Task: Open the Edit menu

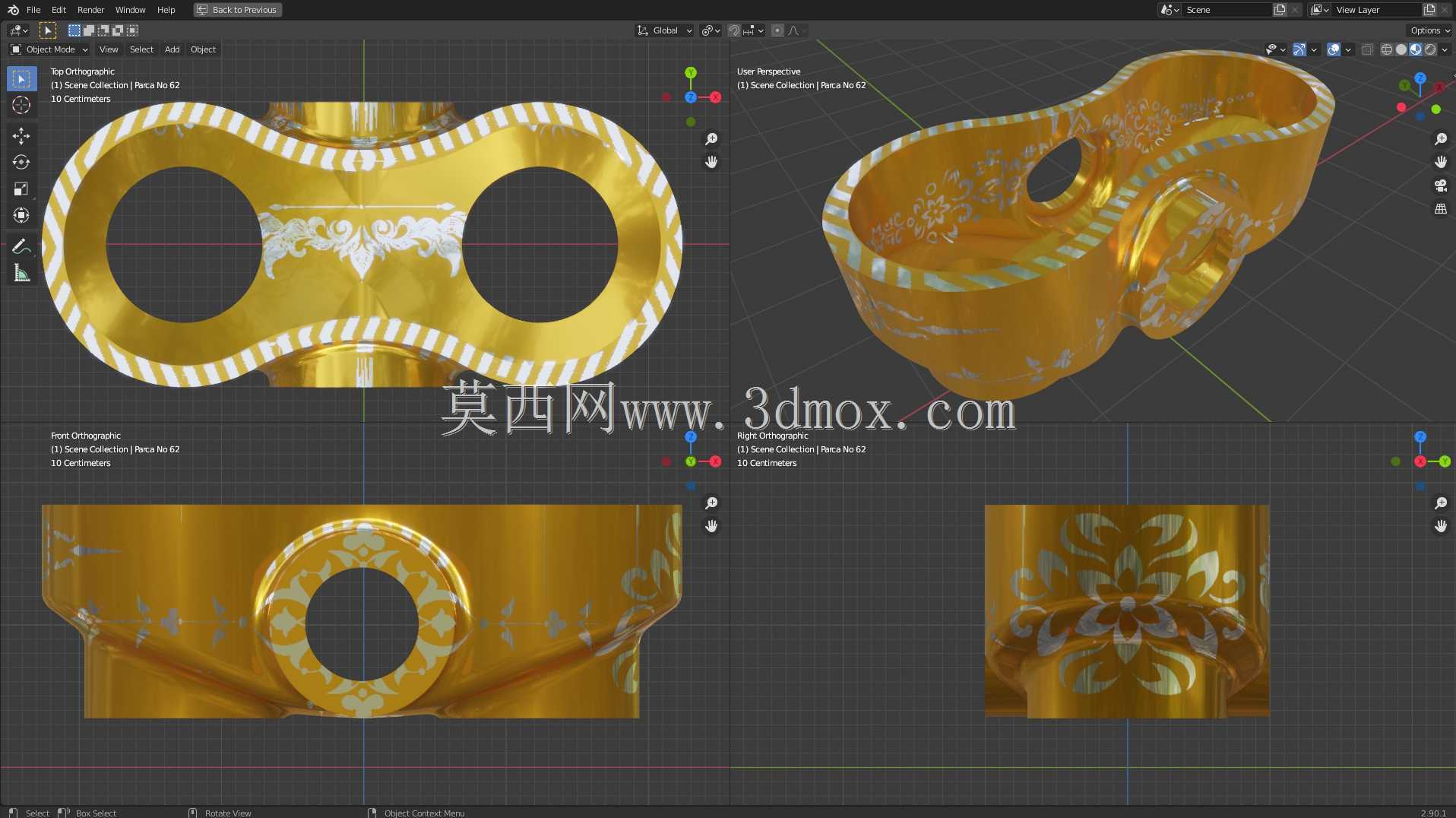Action: click(x=59, y=10)
